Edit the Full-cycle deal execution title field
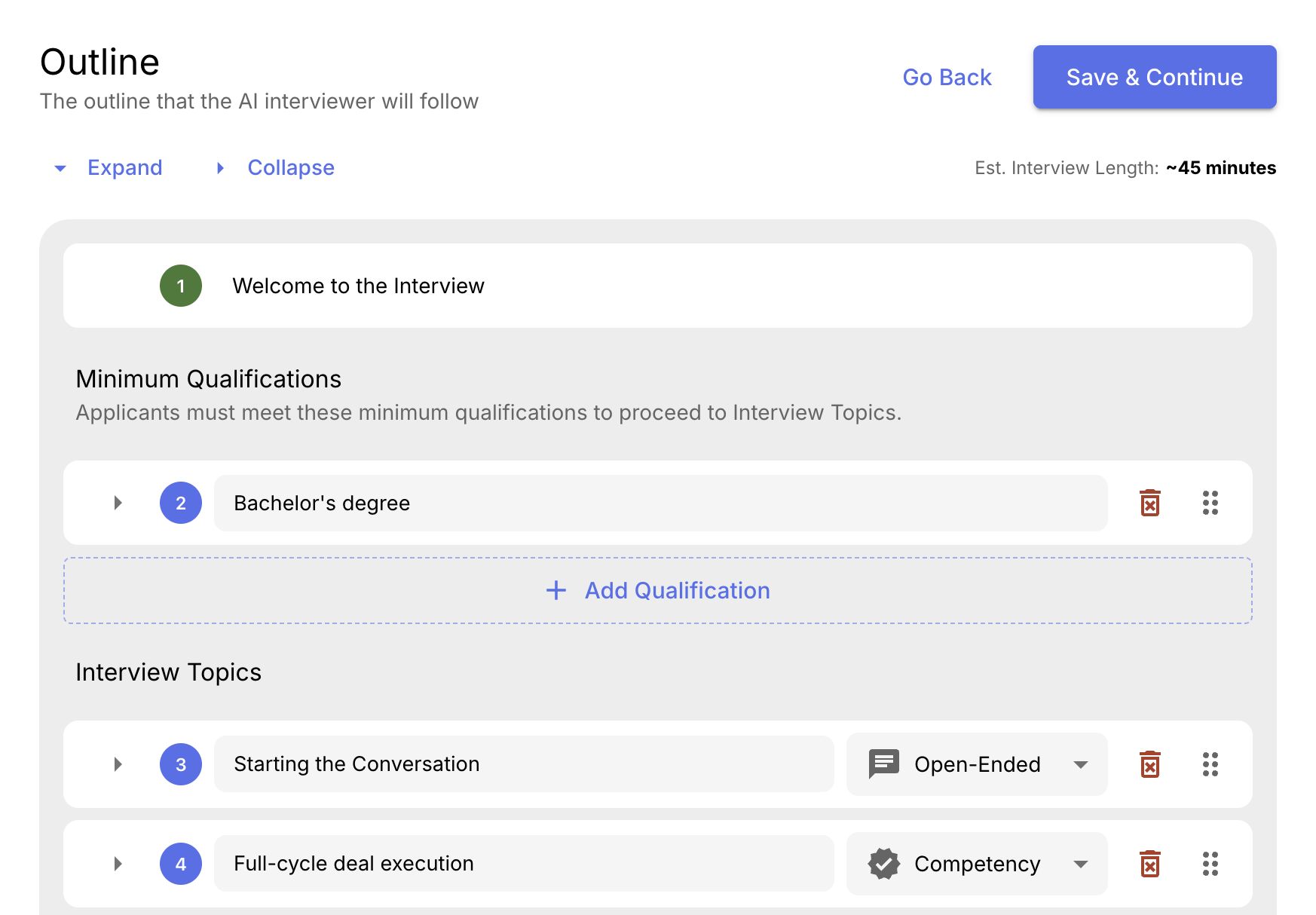Screen dimensions: 1316x915 pos(524,864)
